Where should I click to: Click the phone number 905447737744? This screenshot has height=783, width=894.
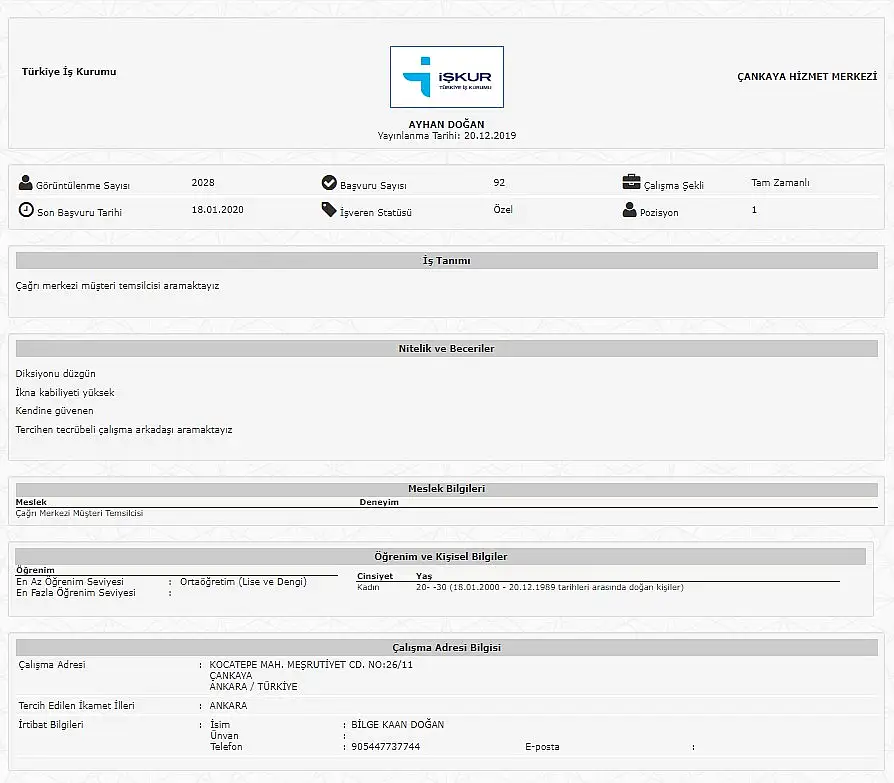click(x=385, y=747)
